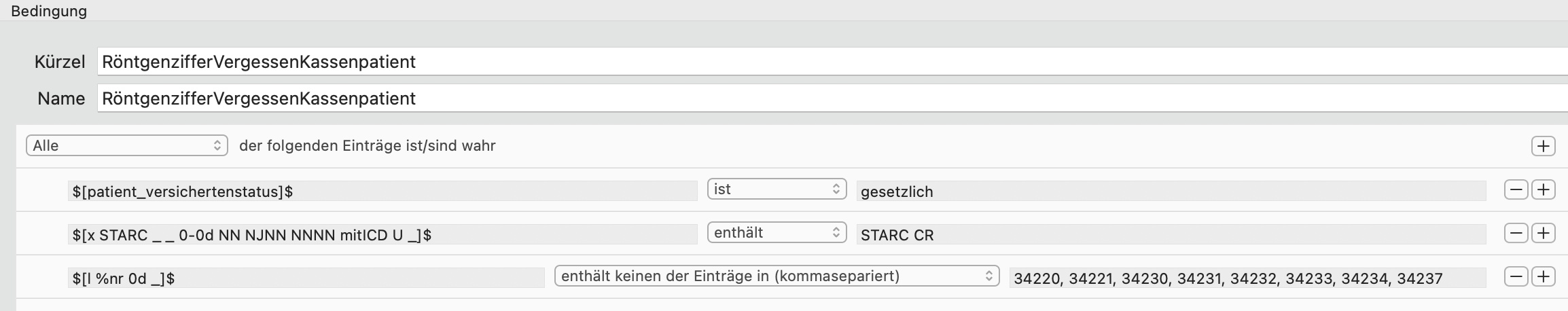Add a new condition with the top plus icon

(x=1544, y=146)
